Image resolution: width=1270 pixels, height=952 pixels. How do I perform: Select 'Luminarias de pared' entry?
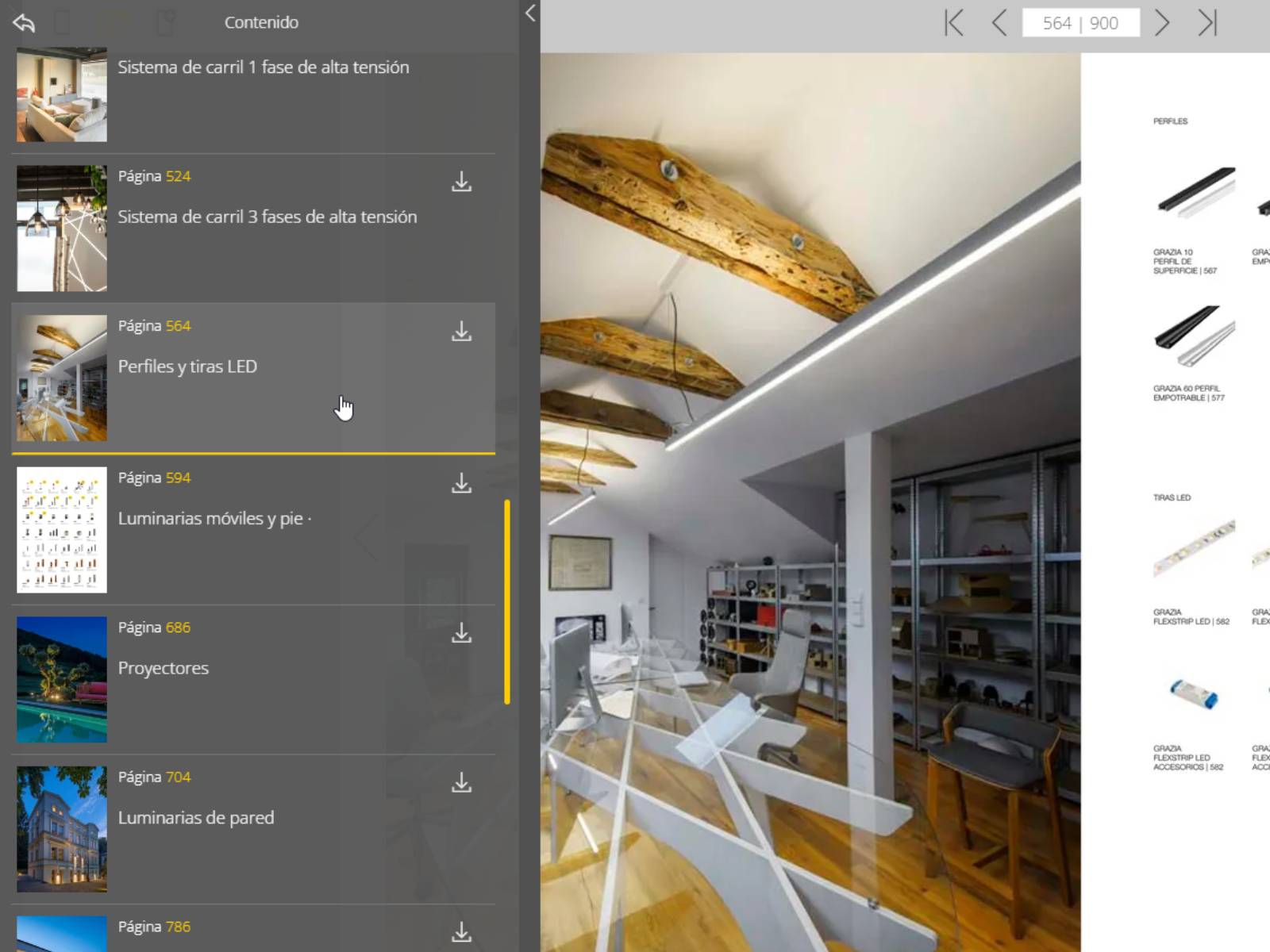point(196,817)
